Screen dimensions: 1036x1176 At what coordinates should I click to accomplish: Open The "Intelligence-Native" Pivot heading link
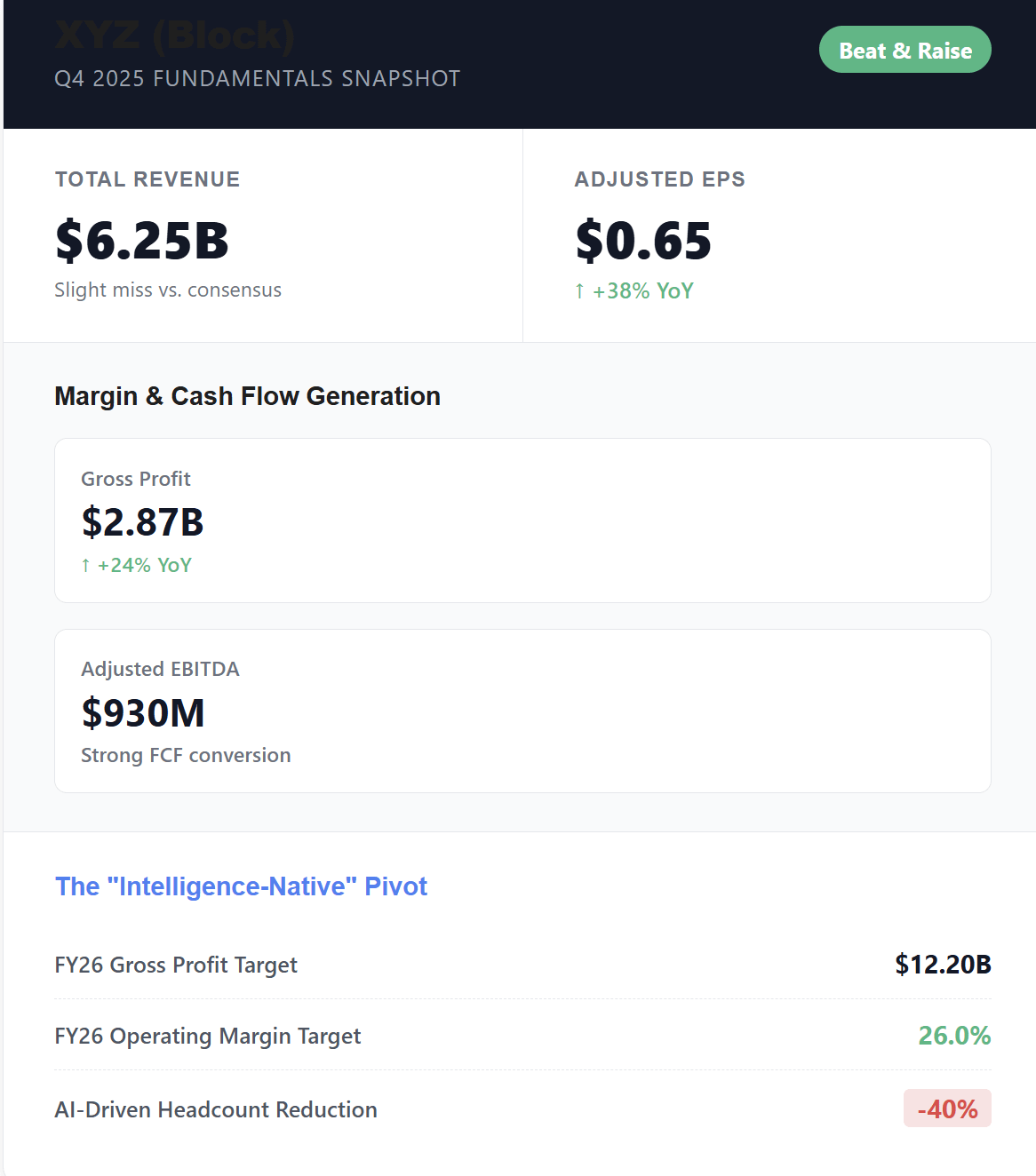(x=241, y=886)
